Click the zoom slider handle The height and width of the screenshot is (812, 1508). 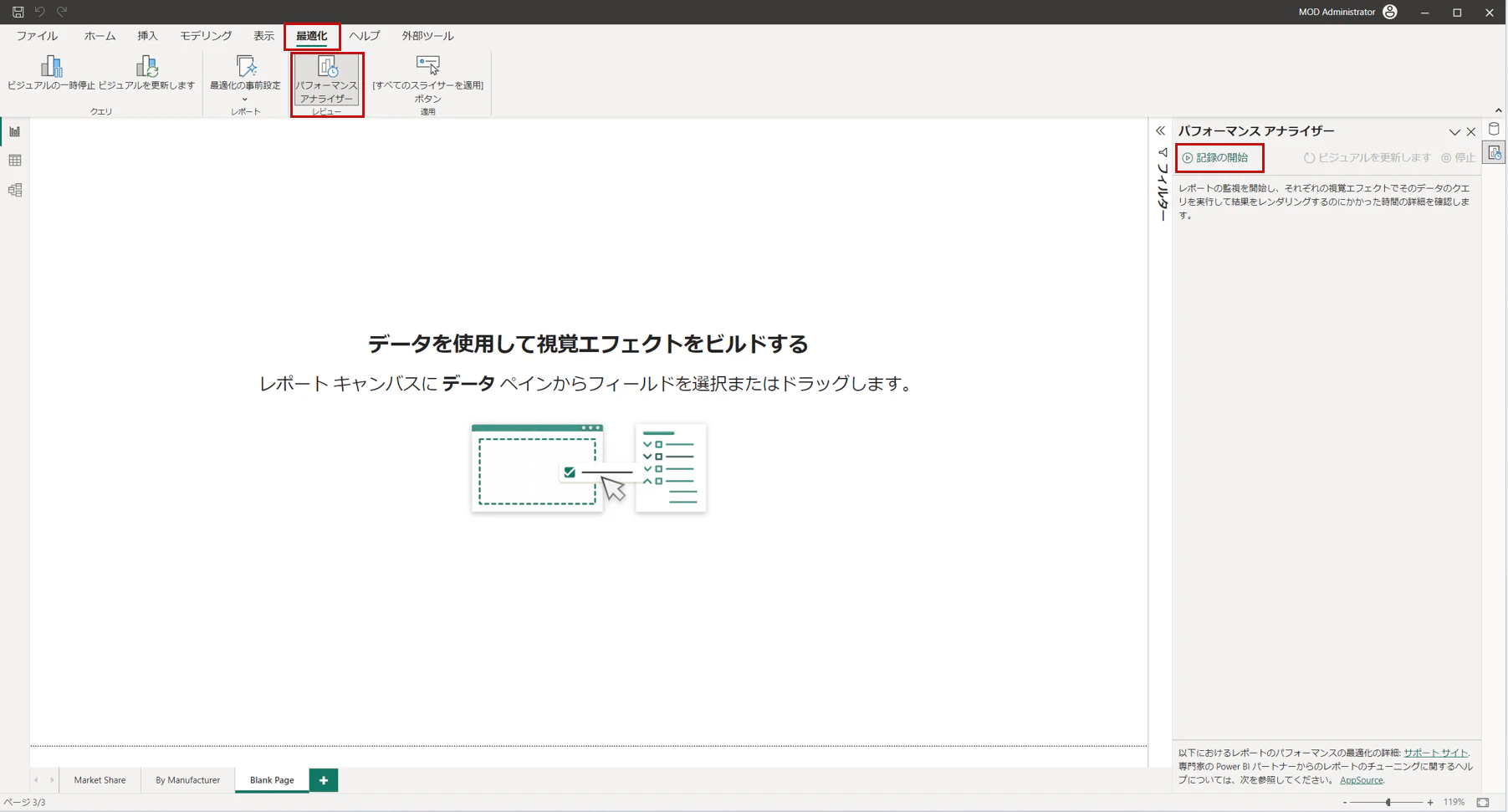click(1388, 803)
